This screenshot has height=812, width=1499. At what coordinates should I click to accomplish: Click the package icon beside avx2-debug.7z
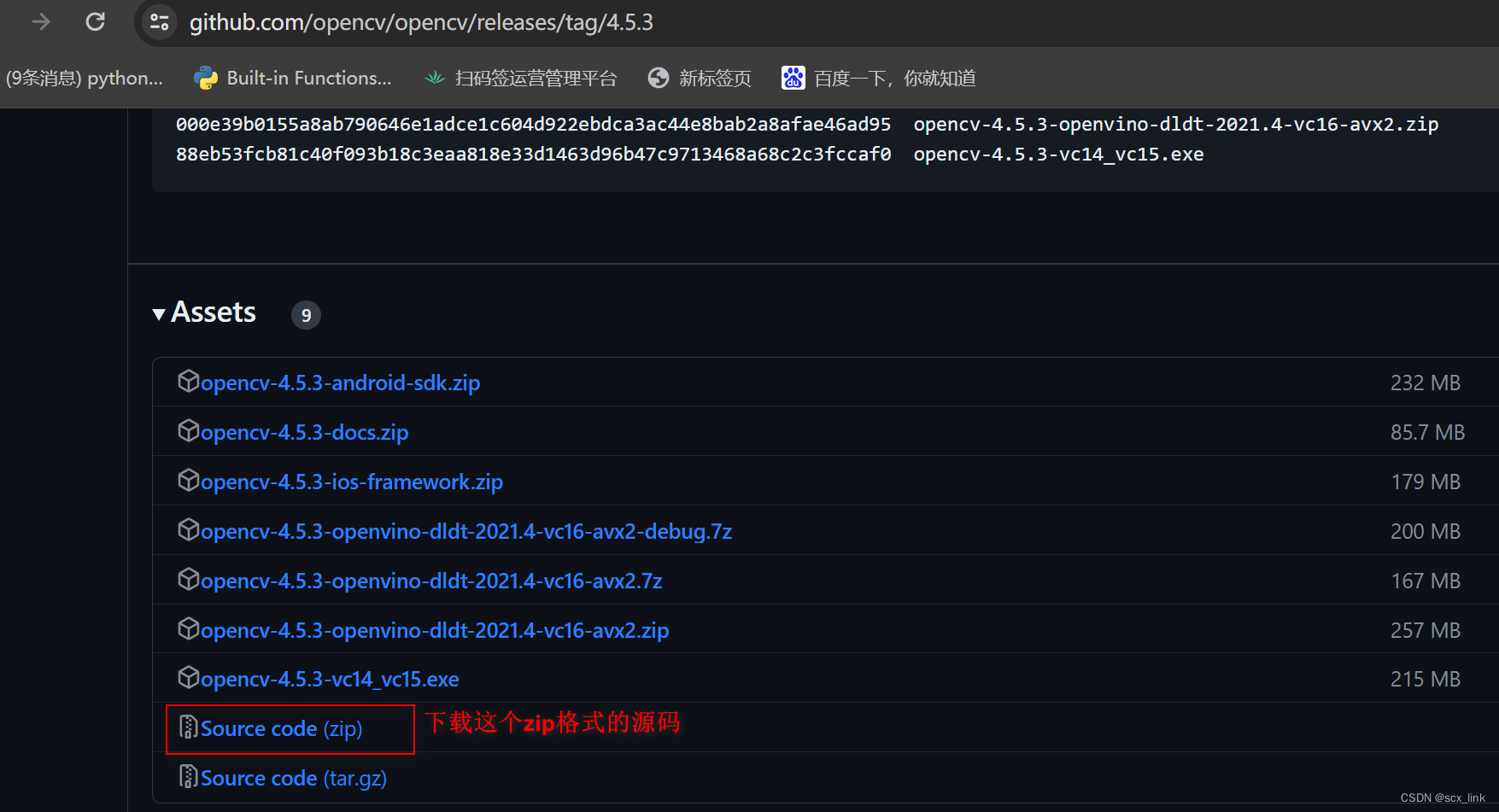click(x=188, y=529)
